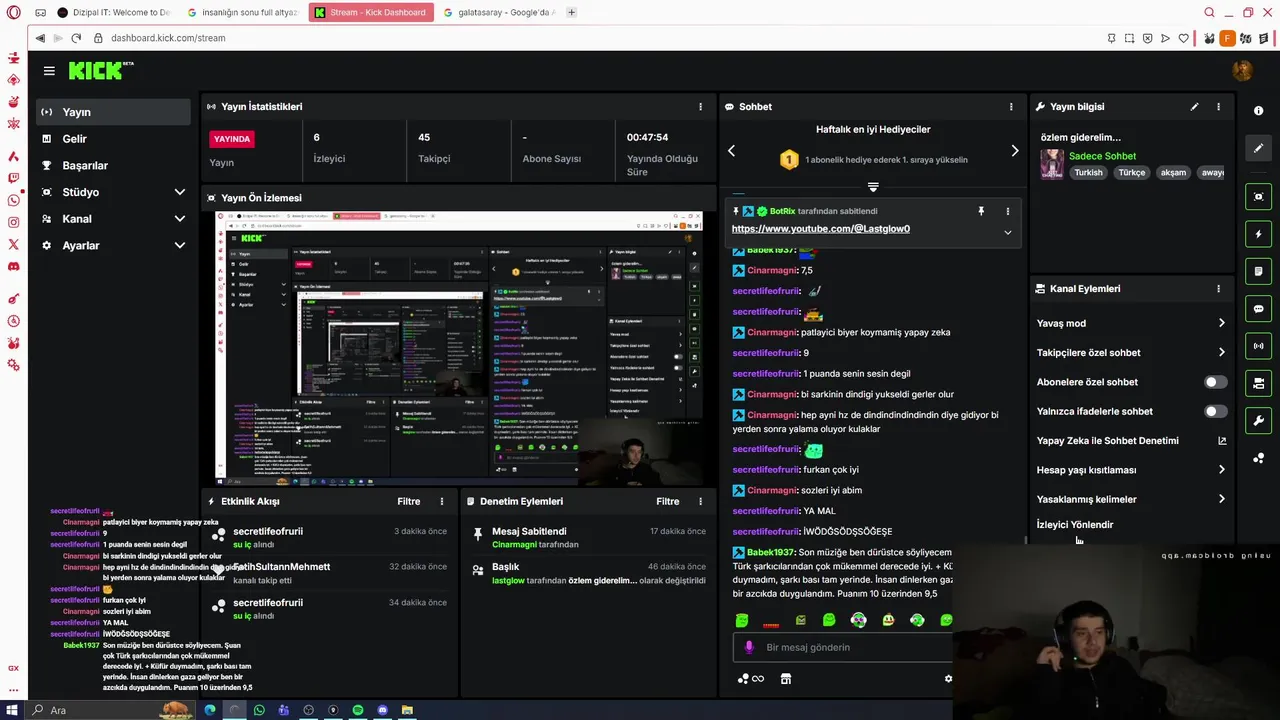Click the purple microphone icon in chat input
The height and width of the screenshot is (720, 1280).
click(748, 647)
